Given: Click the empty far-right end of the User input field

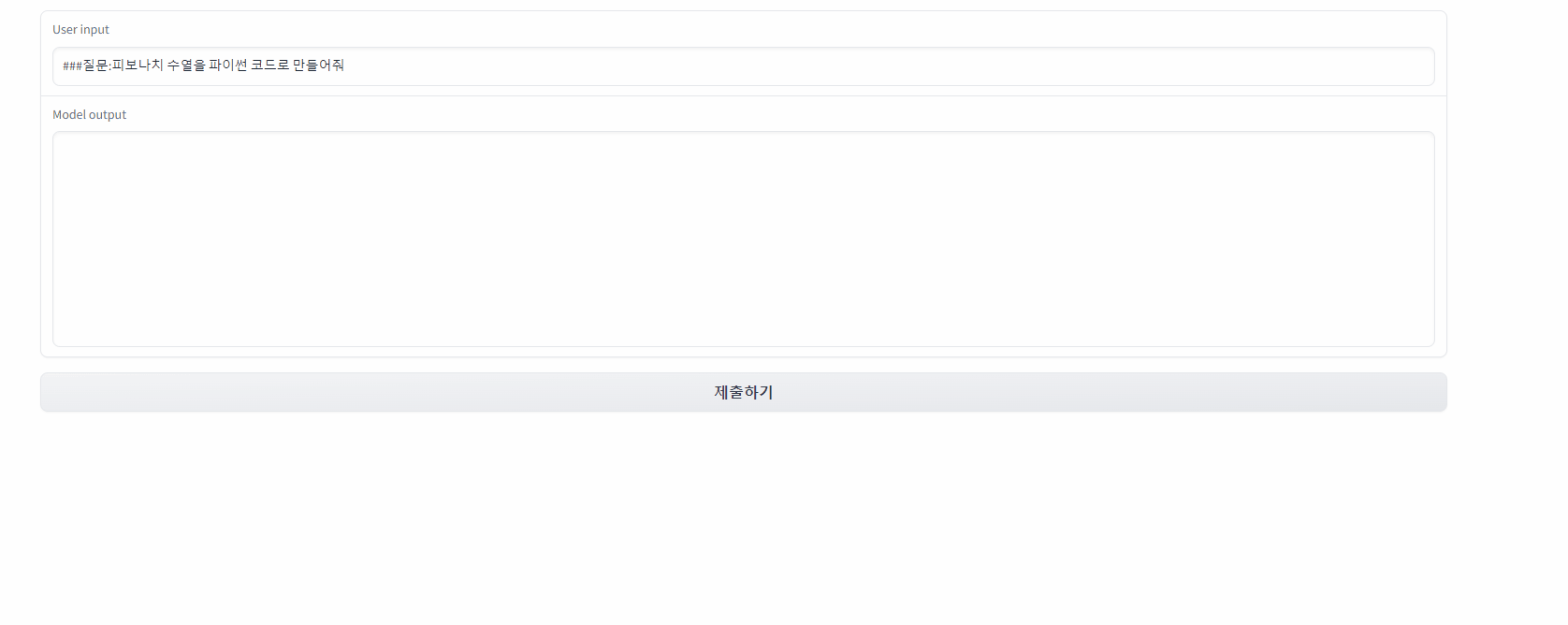Looking at the screenshot, I should coord(1403,66).
